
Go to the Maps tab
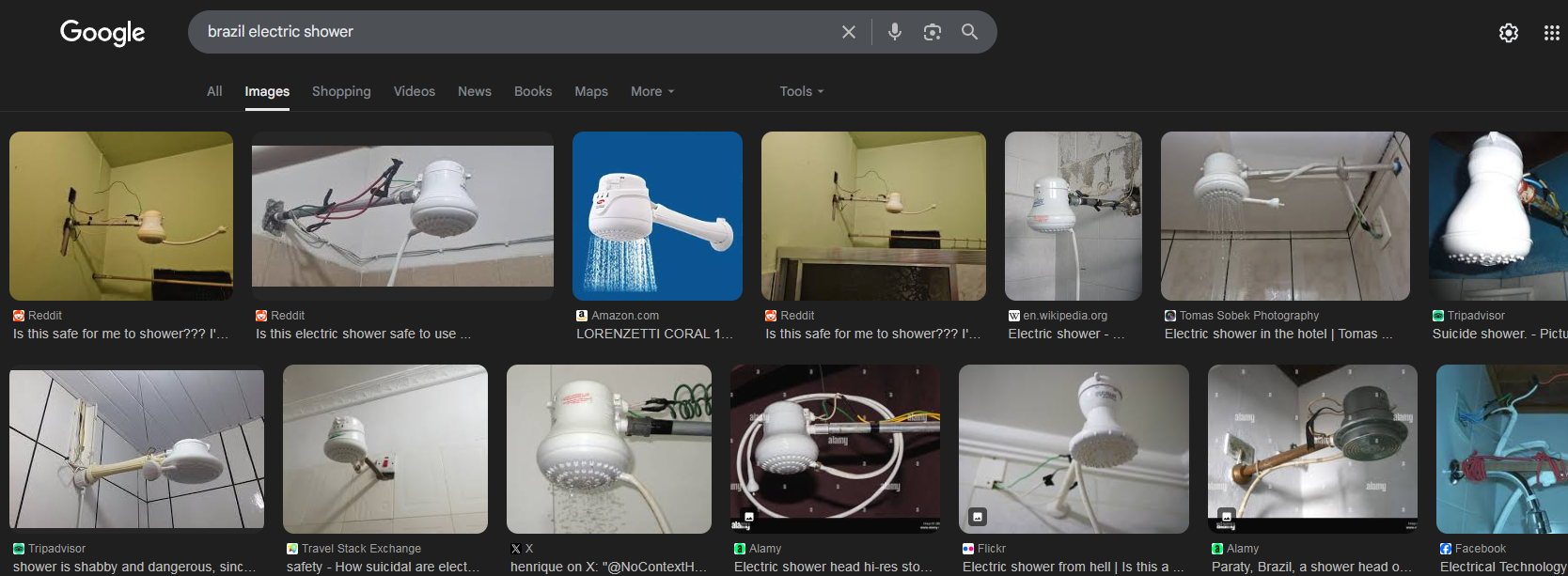(x=591, y=91)
